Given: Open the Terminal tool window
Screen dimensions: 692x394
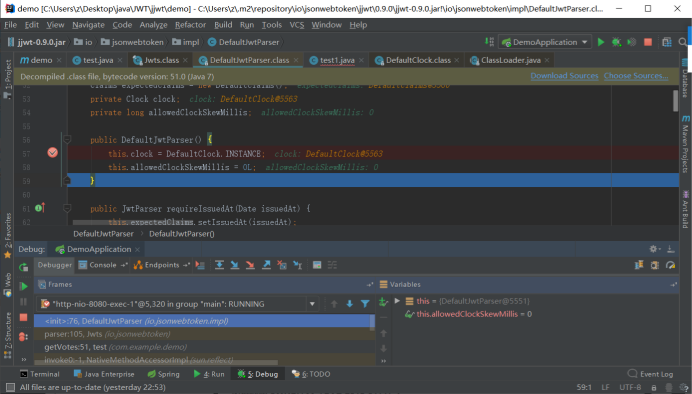Looking at the screenshot, I should [x=40, y=374].
